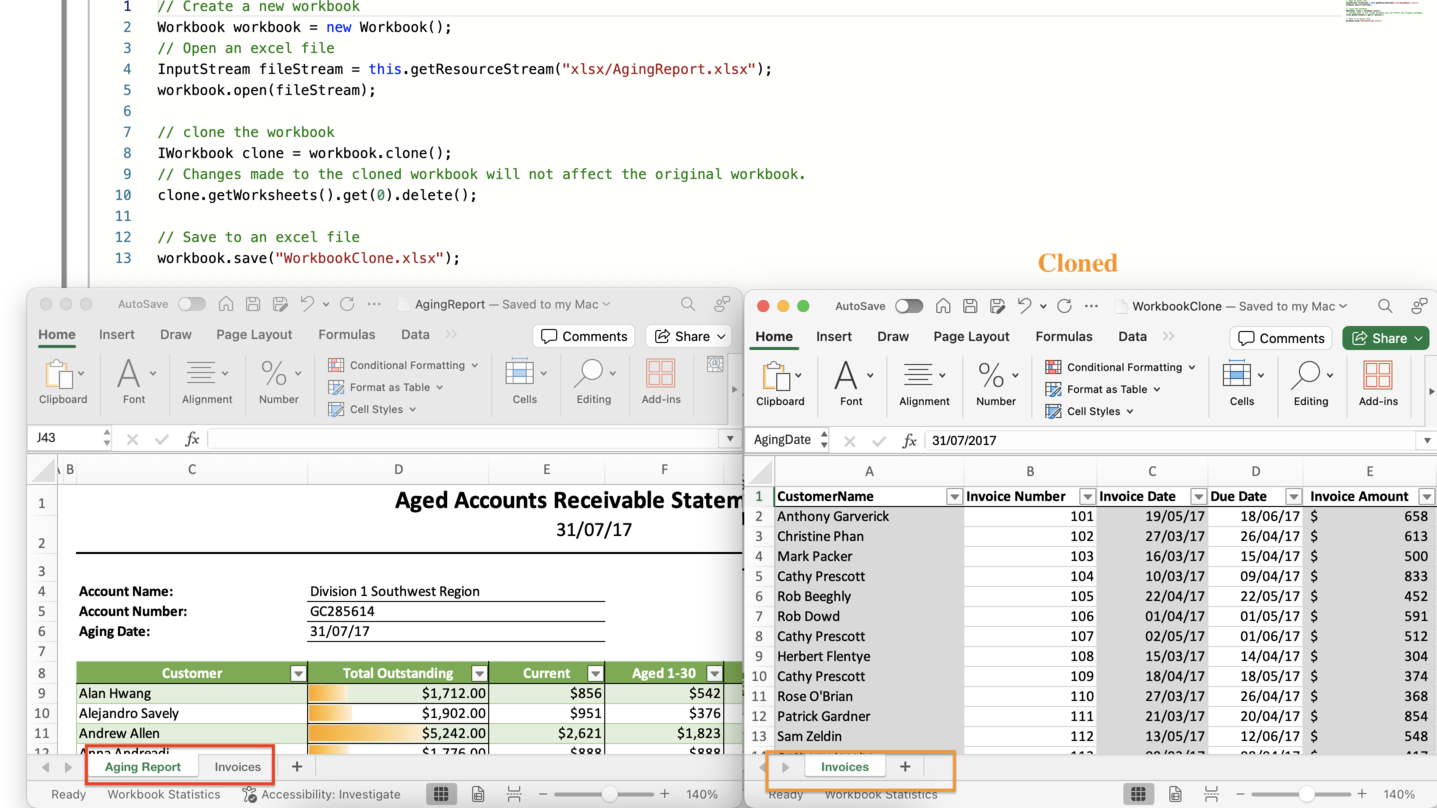The height and width of the screenshot is (808, 1437).
Task: Add new sheet in AgingReport window
Action: (297, 767)
